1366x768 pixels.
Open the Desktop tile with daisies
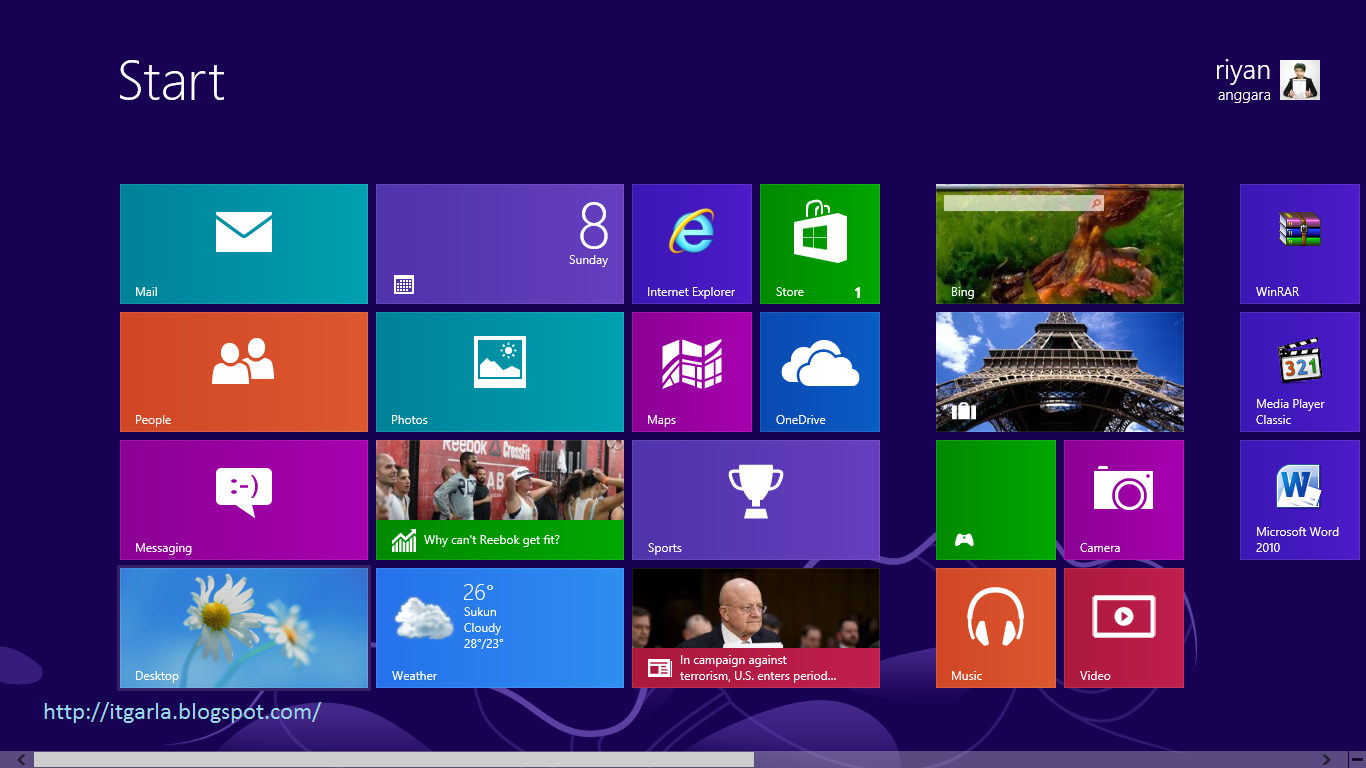pos(244,628)
